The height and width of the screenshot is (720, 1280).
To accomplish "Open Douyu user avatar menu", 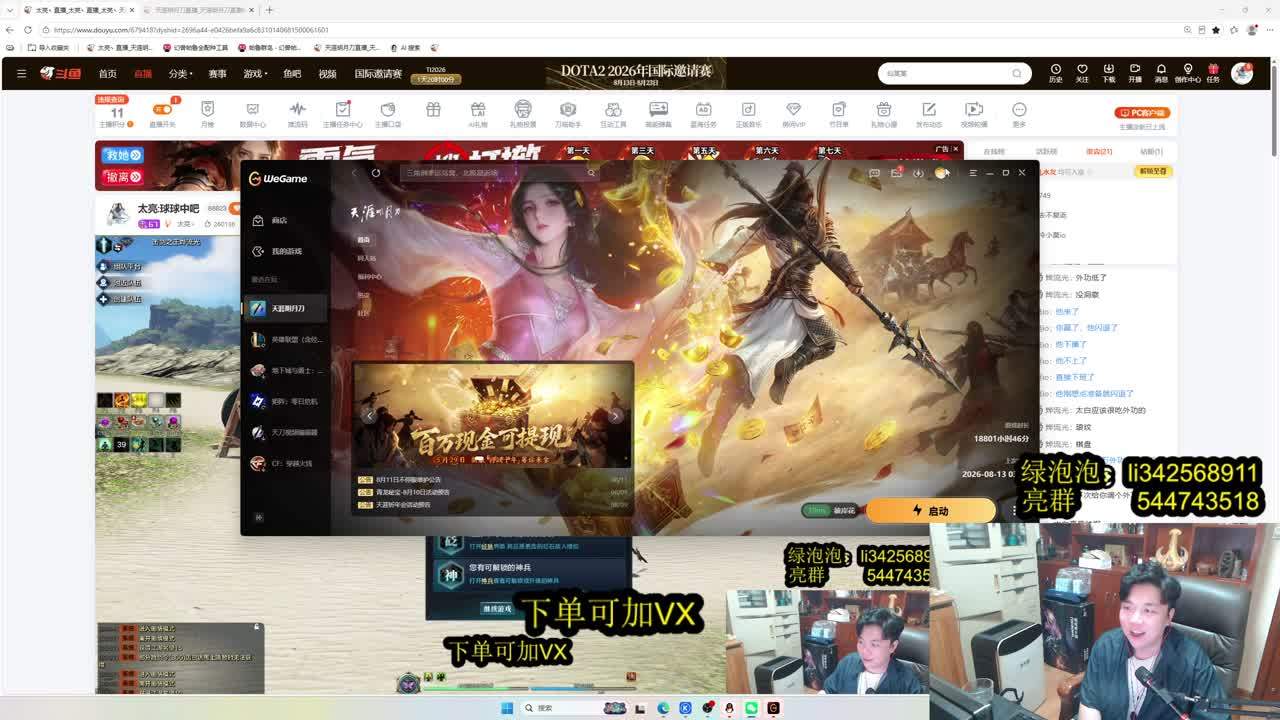I will point(1242,73).
